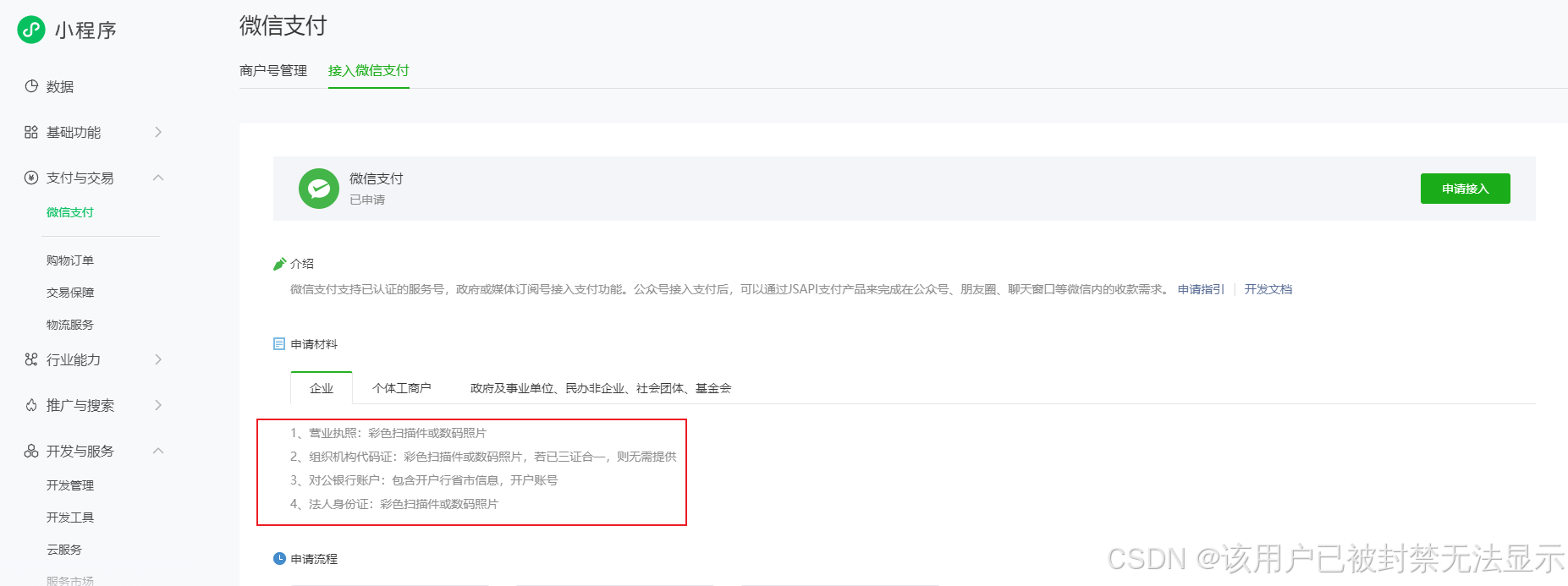The image size is (1568, 586).
Task: Open 开发管理 in the sidebar
Action: [x=70, y=485]
